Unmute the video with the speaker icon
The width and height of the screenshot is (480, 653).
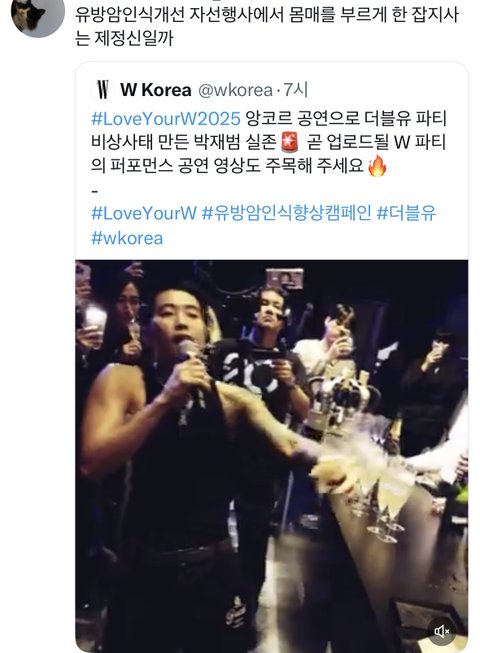[x=442, y=631]
